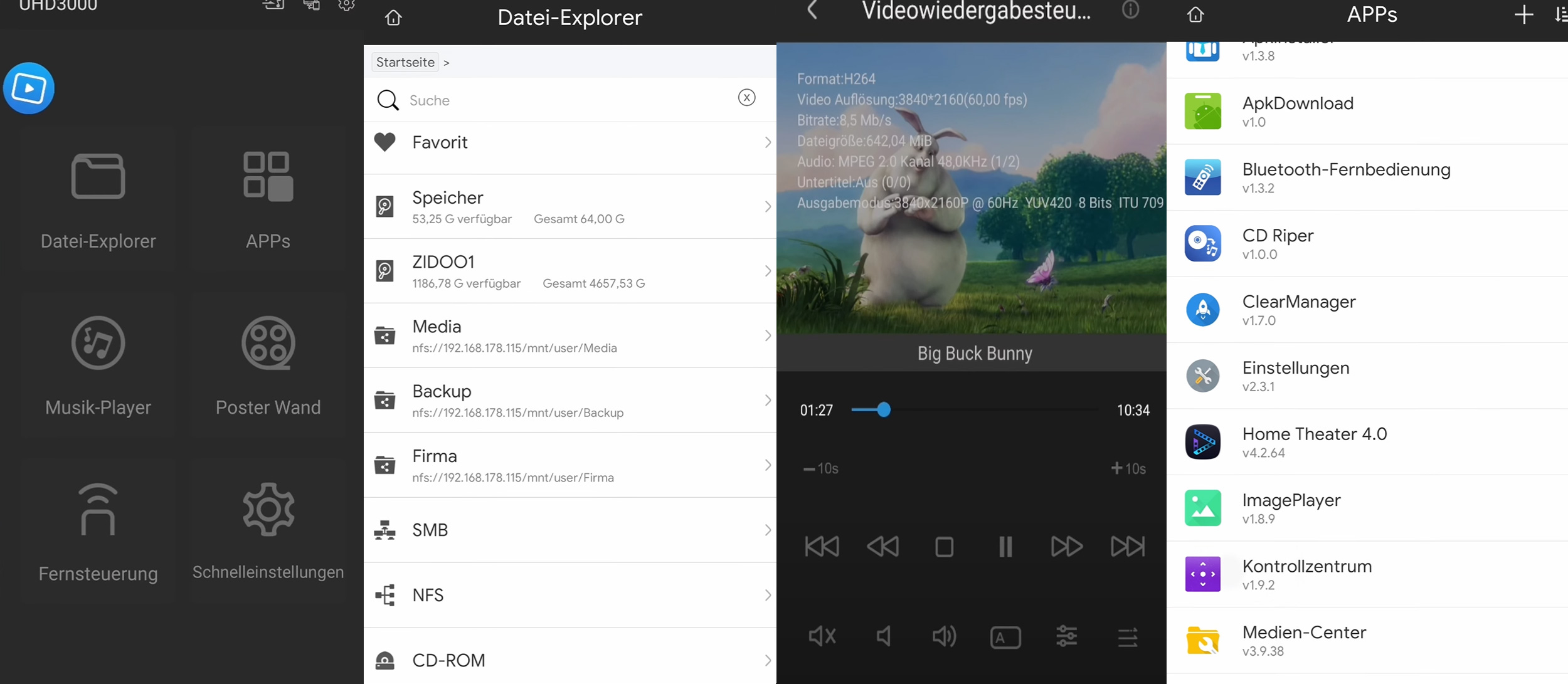Click the NFS network tree icon
The image size is (1568, 684).
pyautogui.click(x=384, y=595)
